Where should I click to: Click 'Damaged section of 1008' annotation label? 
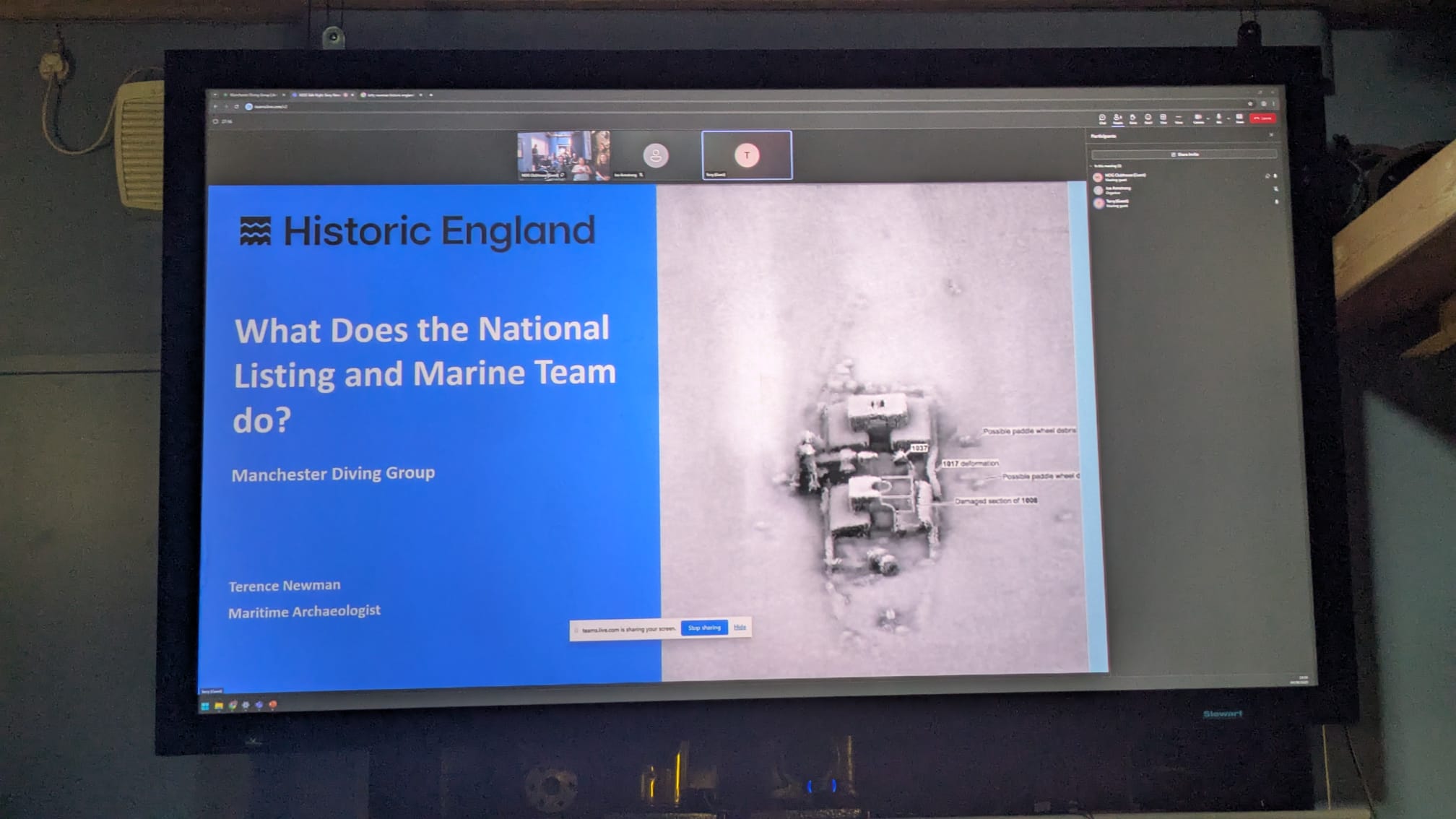tap(996, 500)
